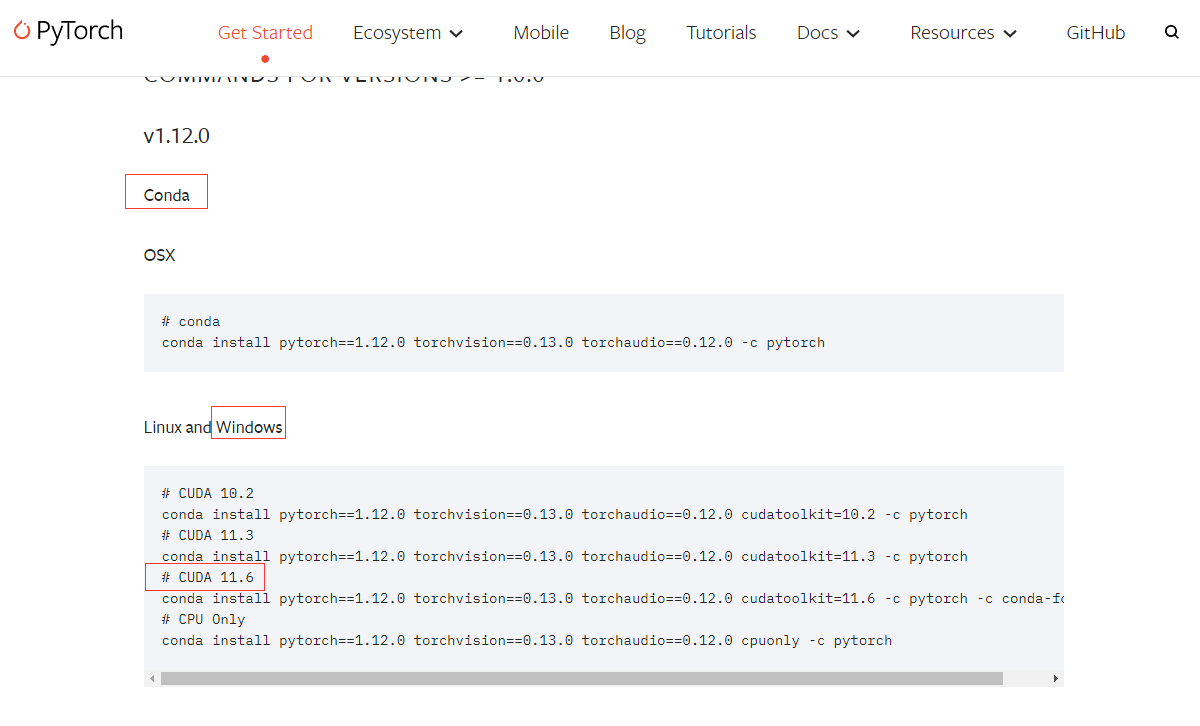Click the OSX section heading
Image resolution: width=1200 pixels, height=726 pixels.
click(x=159, y=255)
